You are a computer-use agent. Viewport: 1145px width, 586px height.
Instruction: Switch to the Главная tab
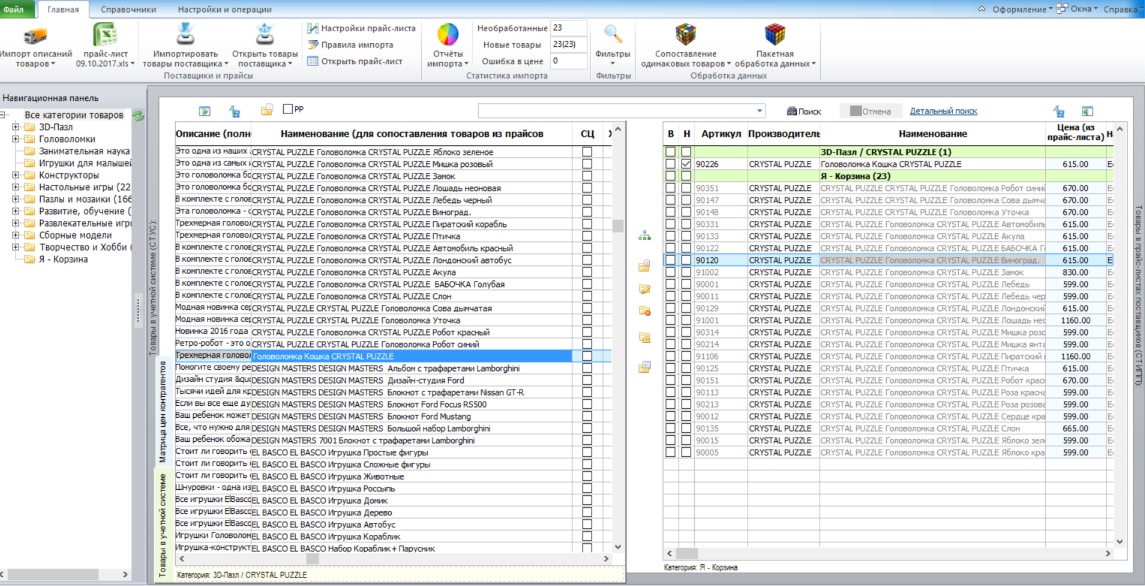(63, 10)
